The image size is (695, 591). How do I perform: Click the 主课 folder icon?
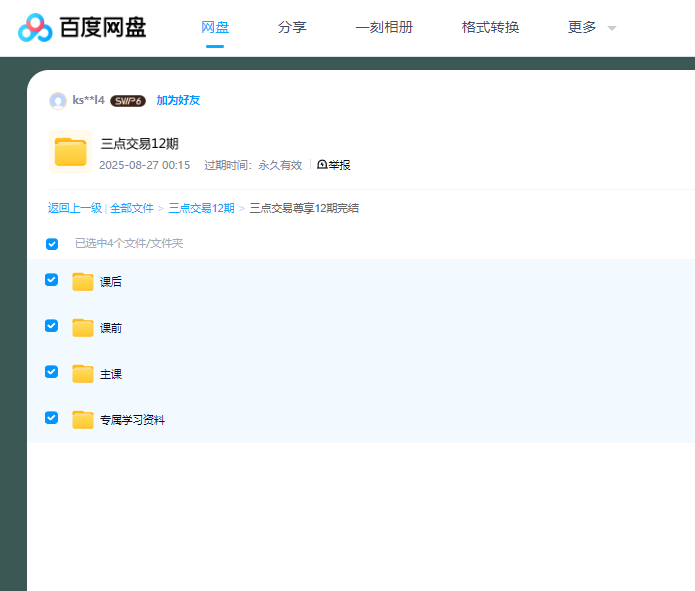tap(83, 374)
